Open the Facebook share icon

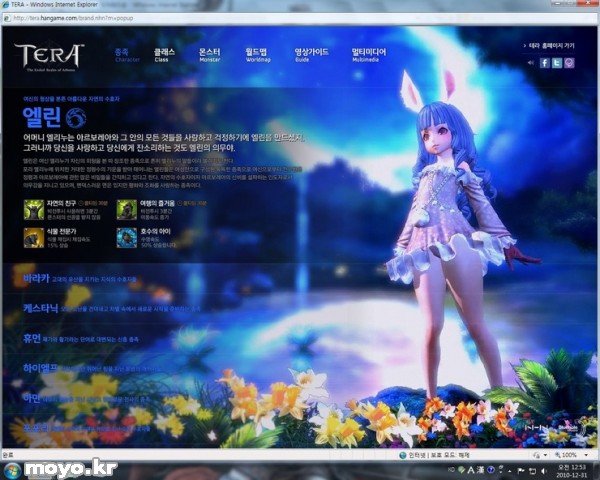tap(545, 63)
